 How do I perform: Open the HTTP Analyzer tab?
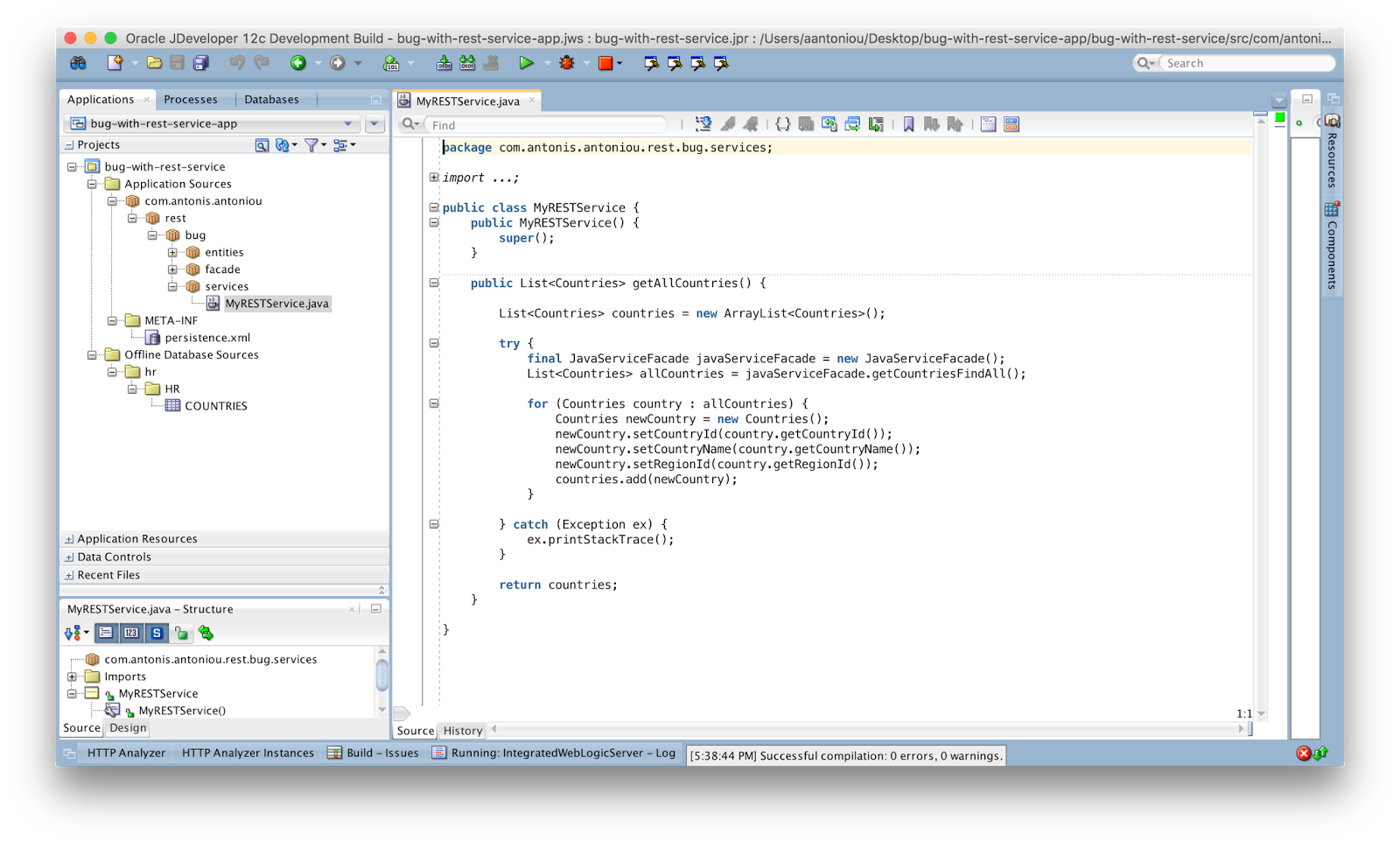click(x=126, y=753)
